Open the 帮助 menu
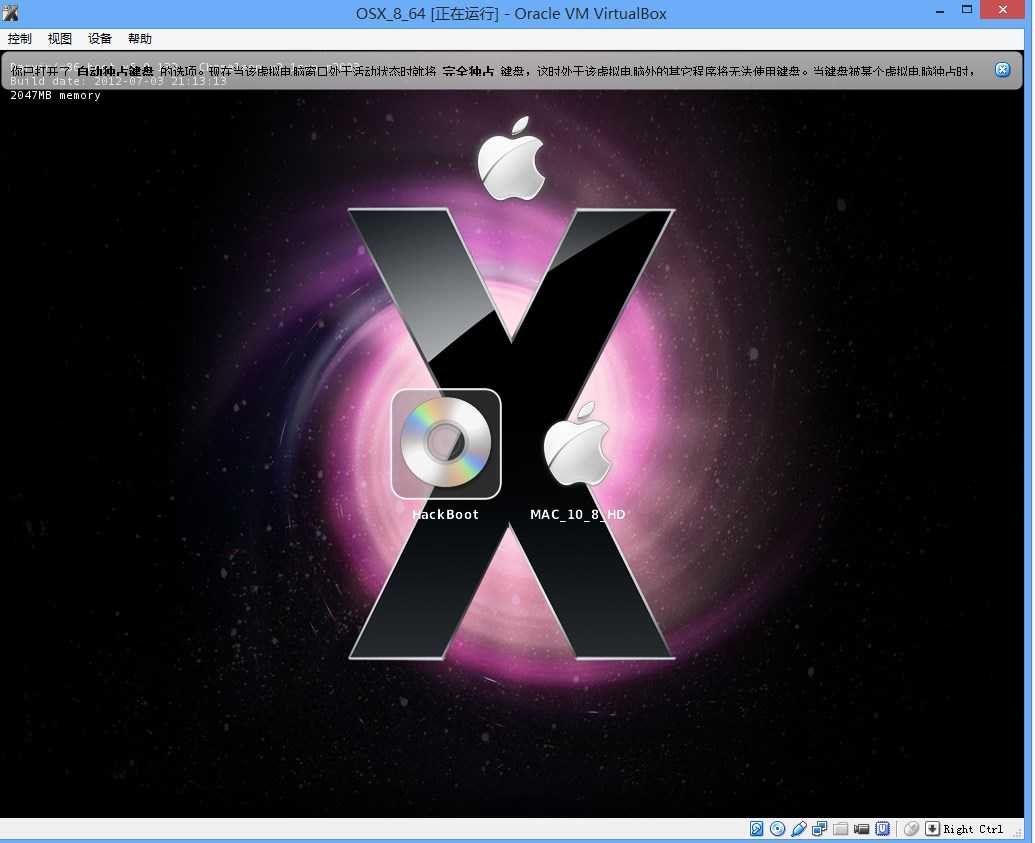 click(140, 39)
